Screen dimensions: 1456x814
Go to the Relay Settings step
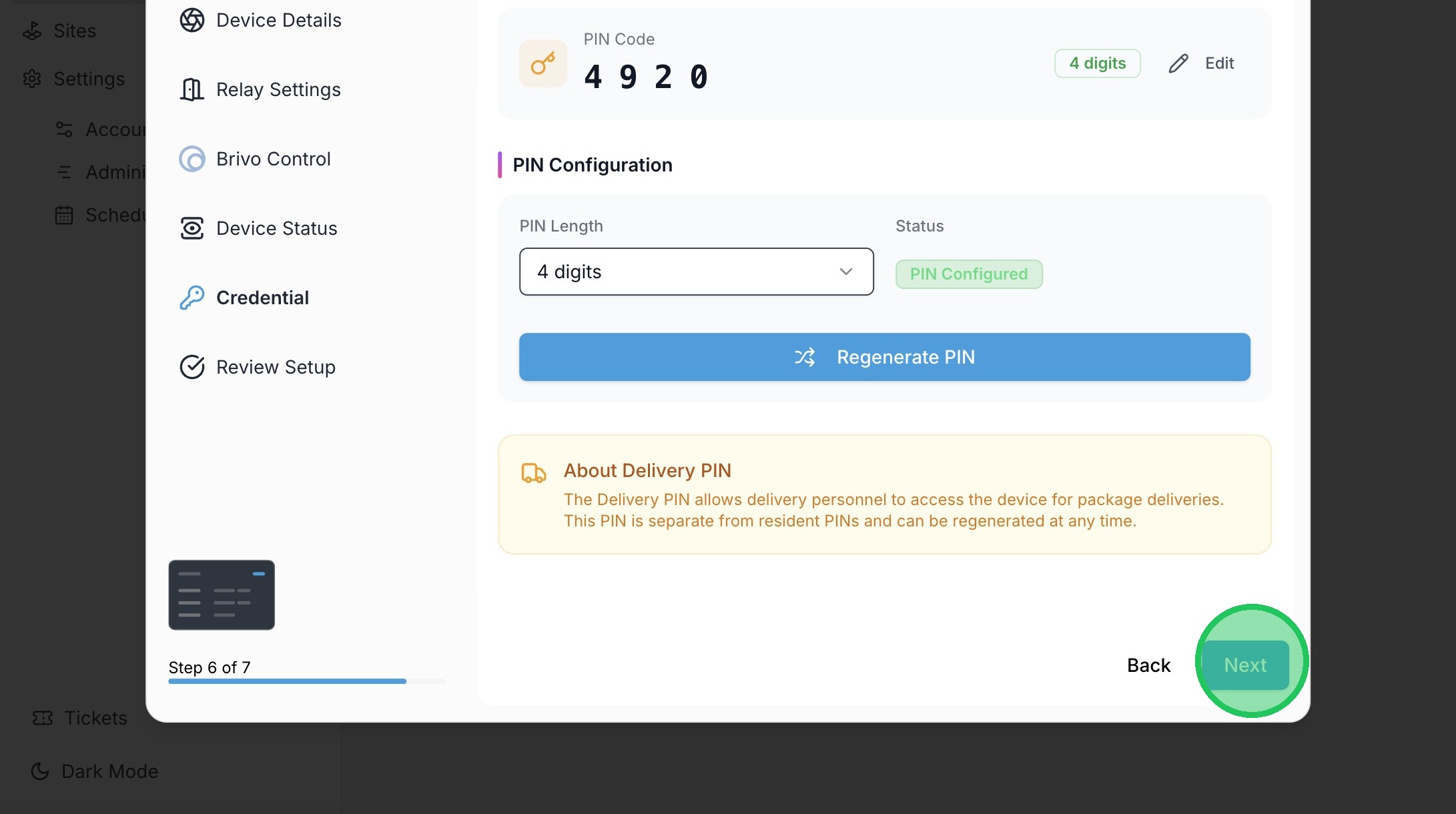(278, 89)
